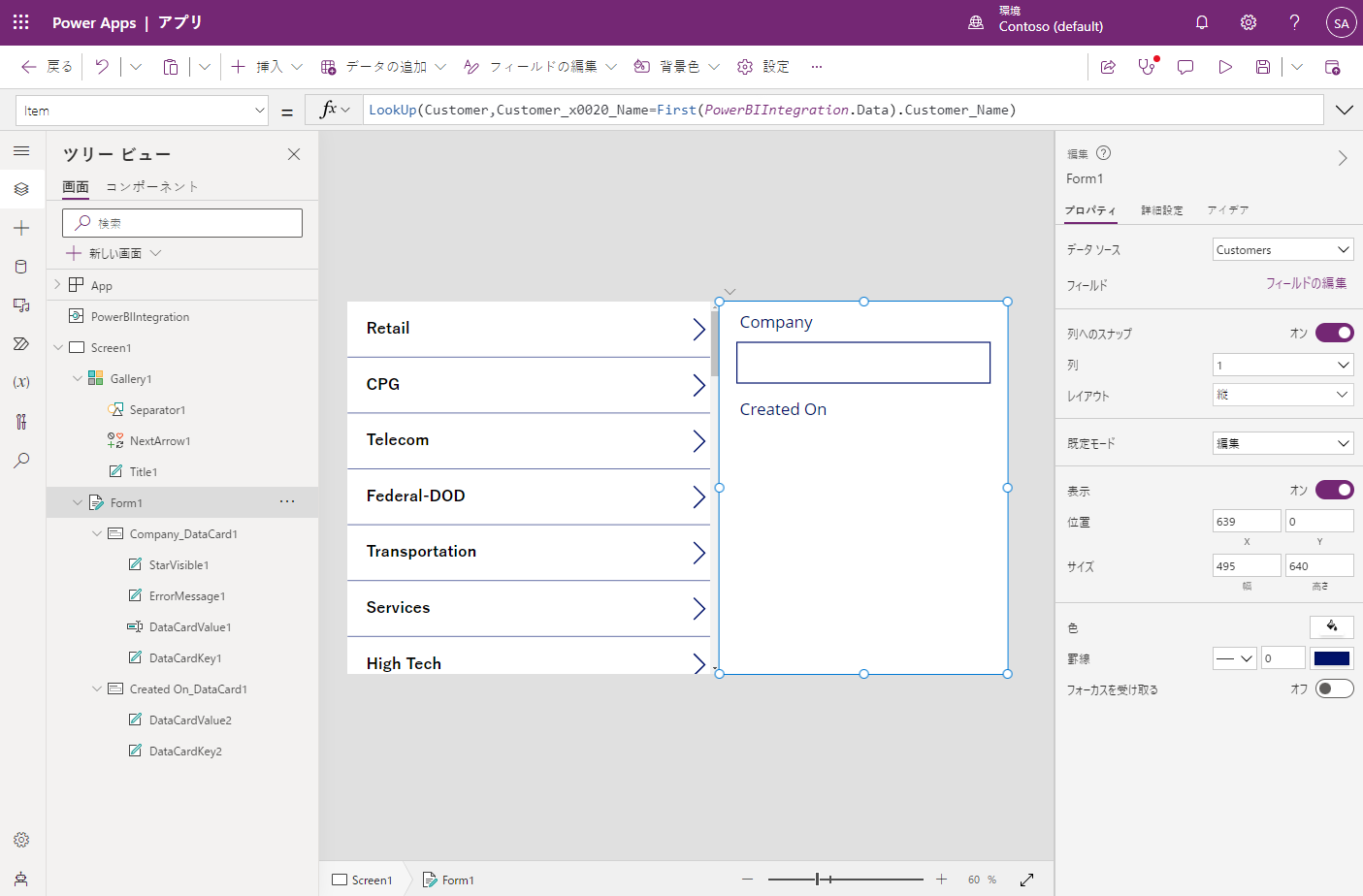Open the border style dropdown

tap(1235, 658)
